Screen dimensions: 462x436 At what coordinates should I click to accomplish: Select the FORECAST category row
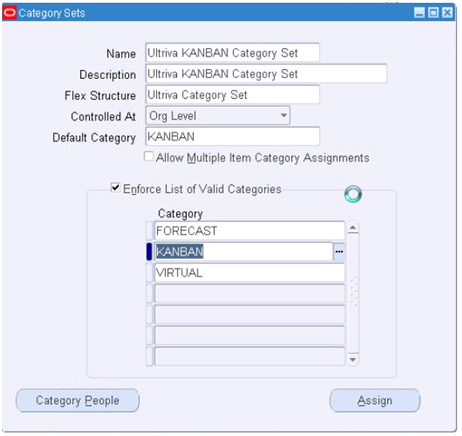point(250,231)
